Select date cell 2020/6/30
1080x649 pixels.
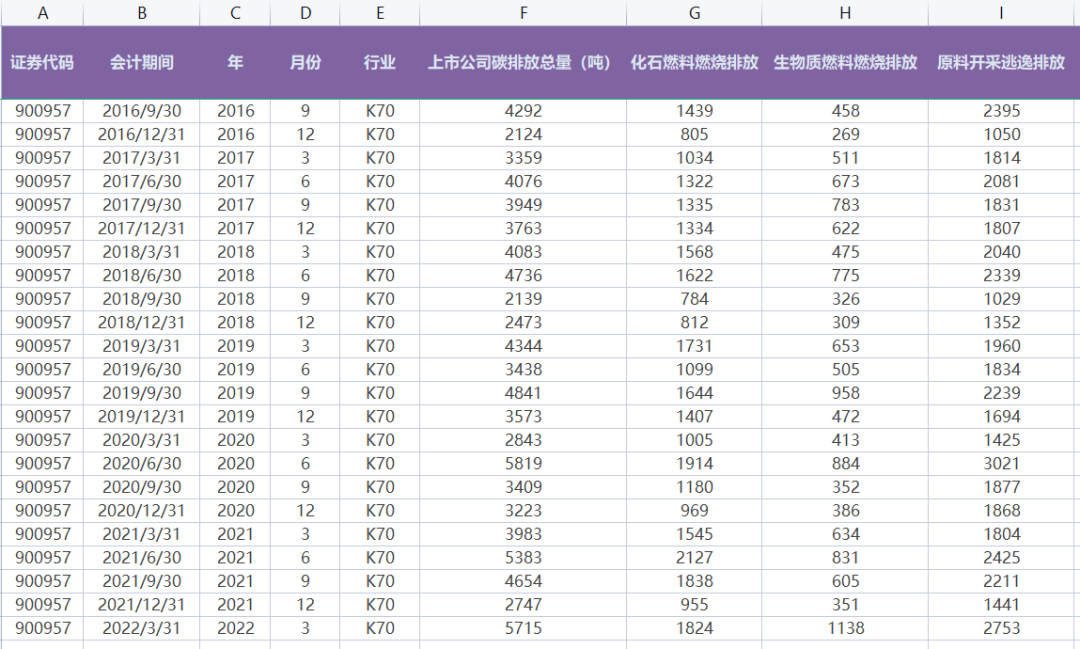(x=141, y=464)
